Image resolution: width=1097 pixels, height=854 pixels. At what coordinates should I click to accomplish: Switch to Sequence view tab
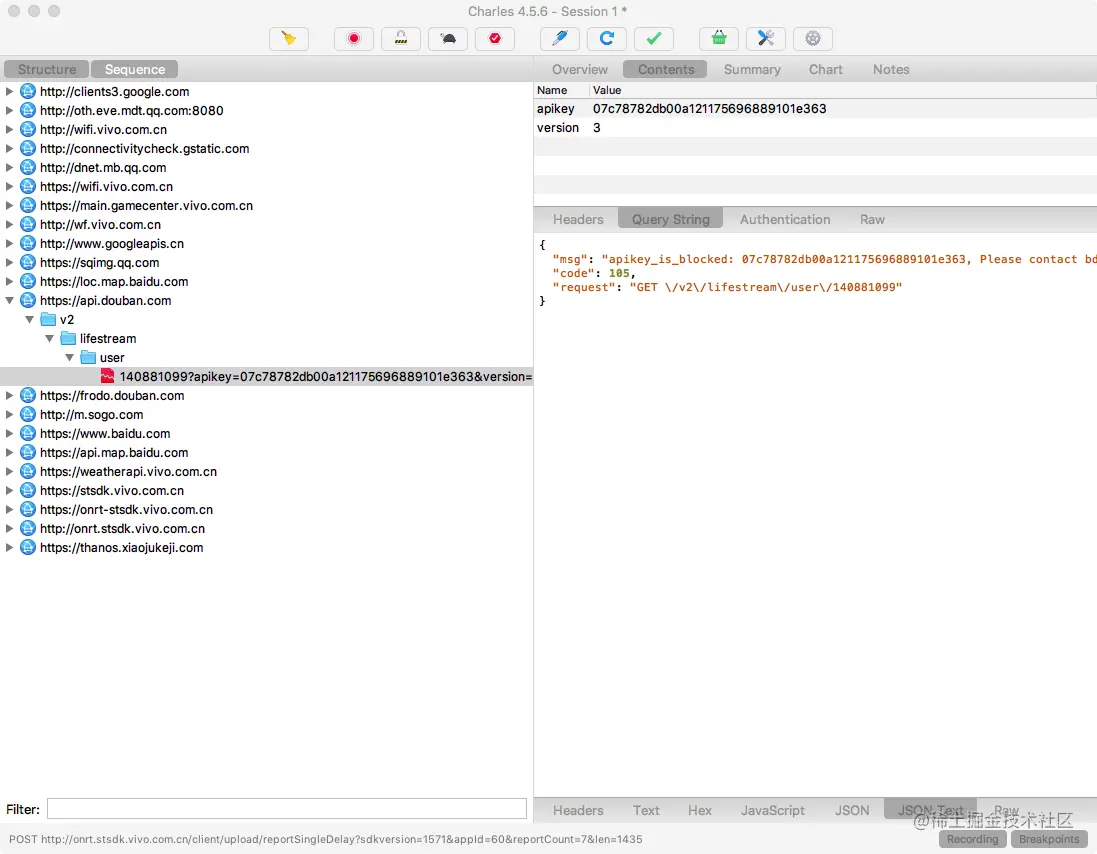click(x=135, y=69)
